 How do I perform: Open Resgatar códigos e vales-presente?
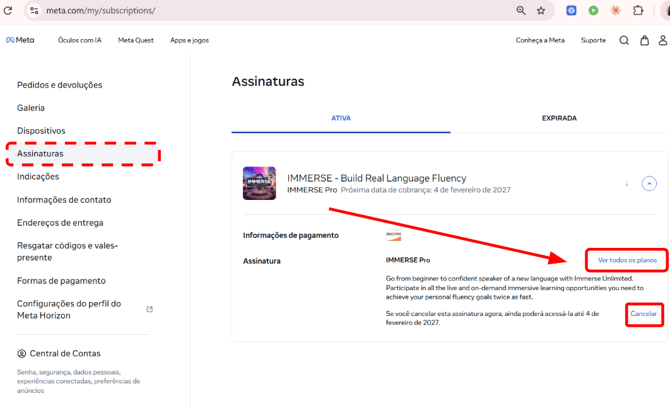[x=68, y=252]
